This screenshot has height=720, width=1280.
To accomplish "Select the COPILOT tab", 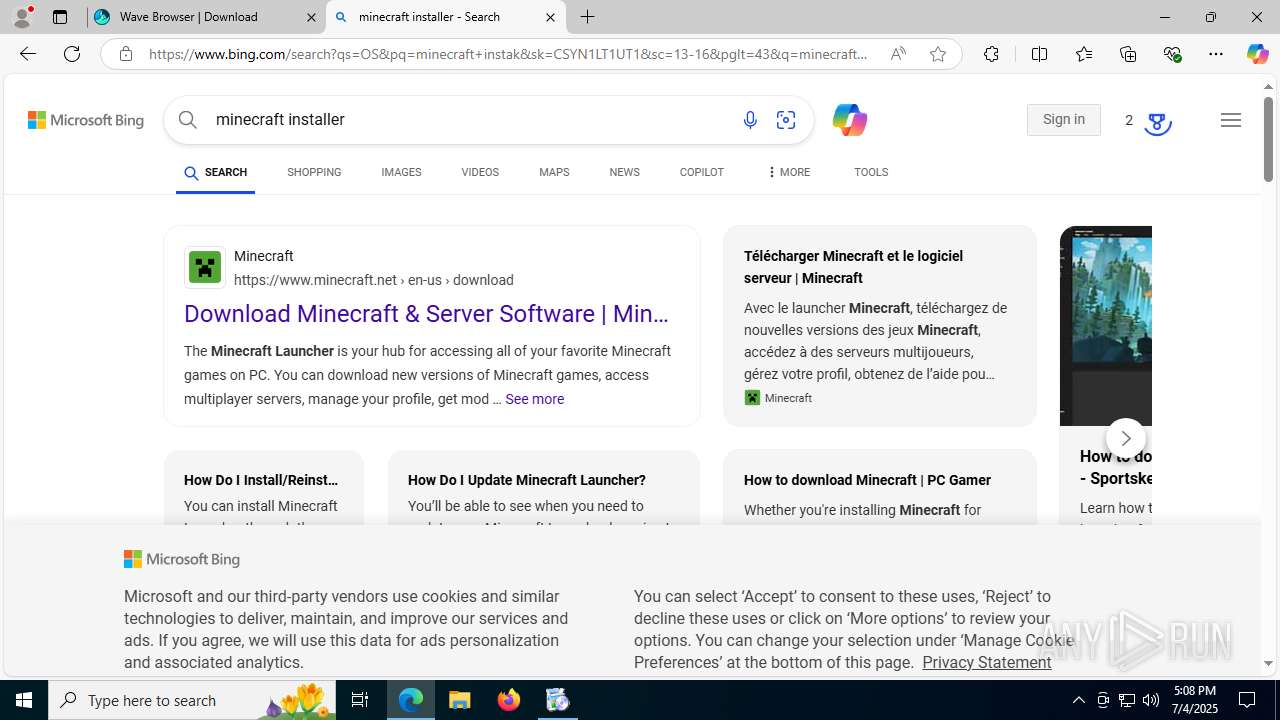I will pos(702,173).
